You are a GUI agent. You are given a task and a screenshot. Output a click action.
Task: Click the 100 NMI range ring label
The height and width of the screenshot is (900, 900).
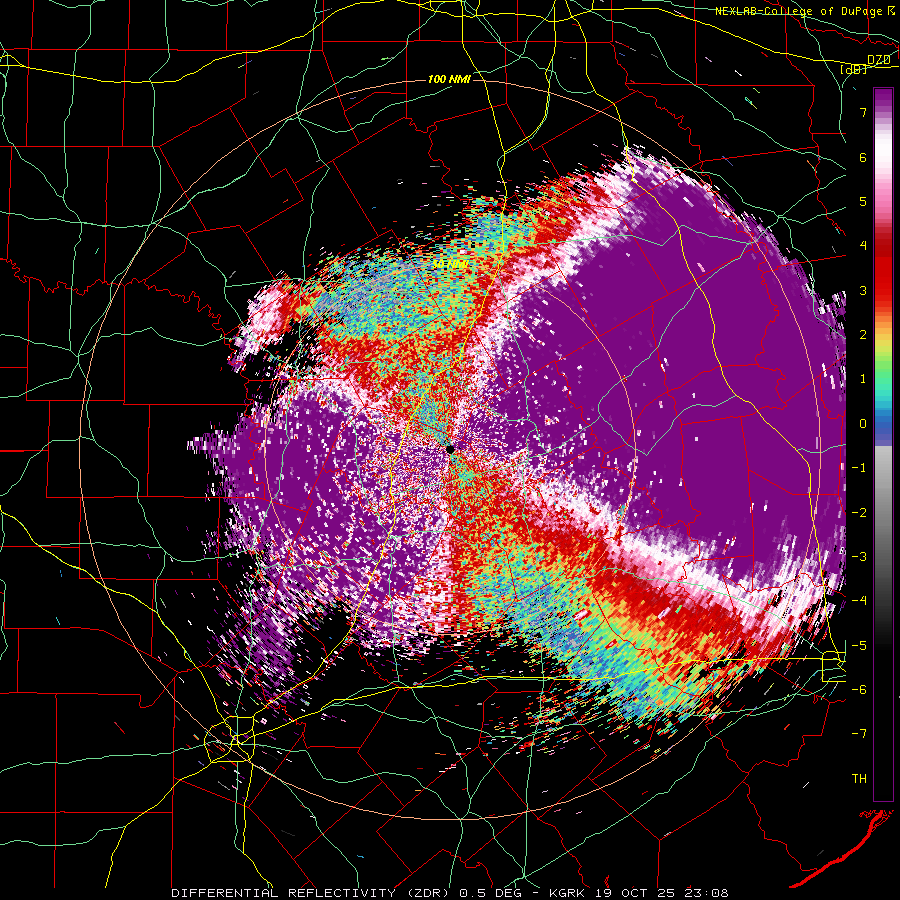449,79
